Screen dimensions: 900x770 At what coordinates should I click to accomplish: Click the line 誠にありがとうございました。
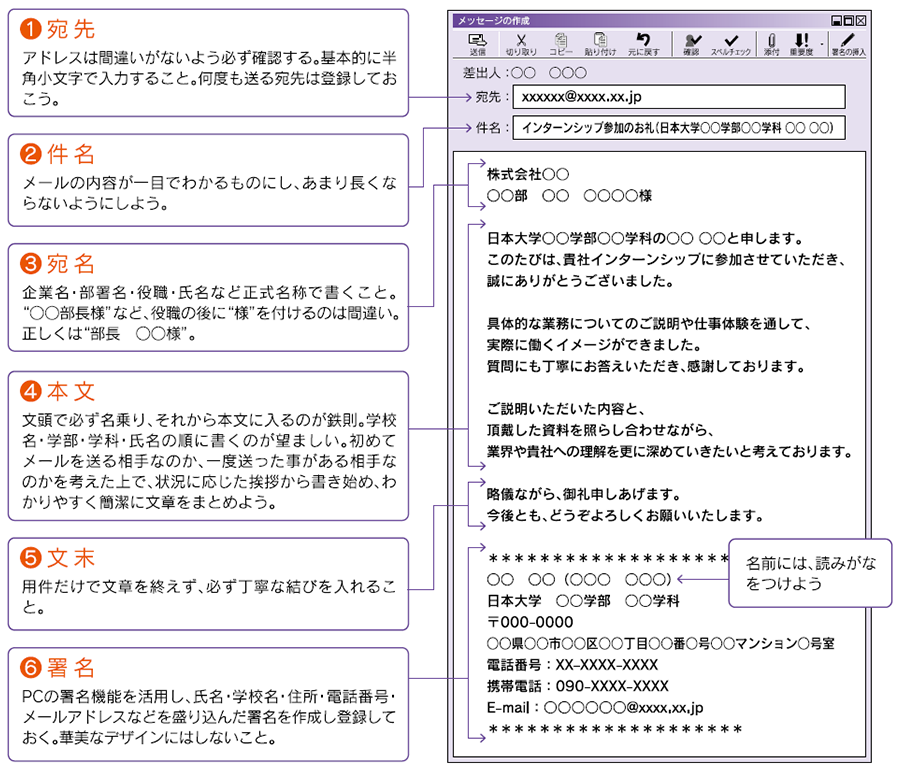pos(580,281)
